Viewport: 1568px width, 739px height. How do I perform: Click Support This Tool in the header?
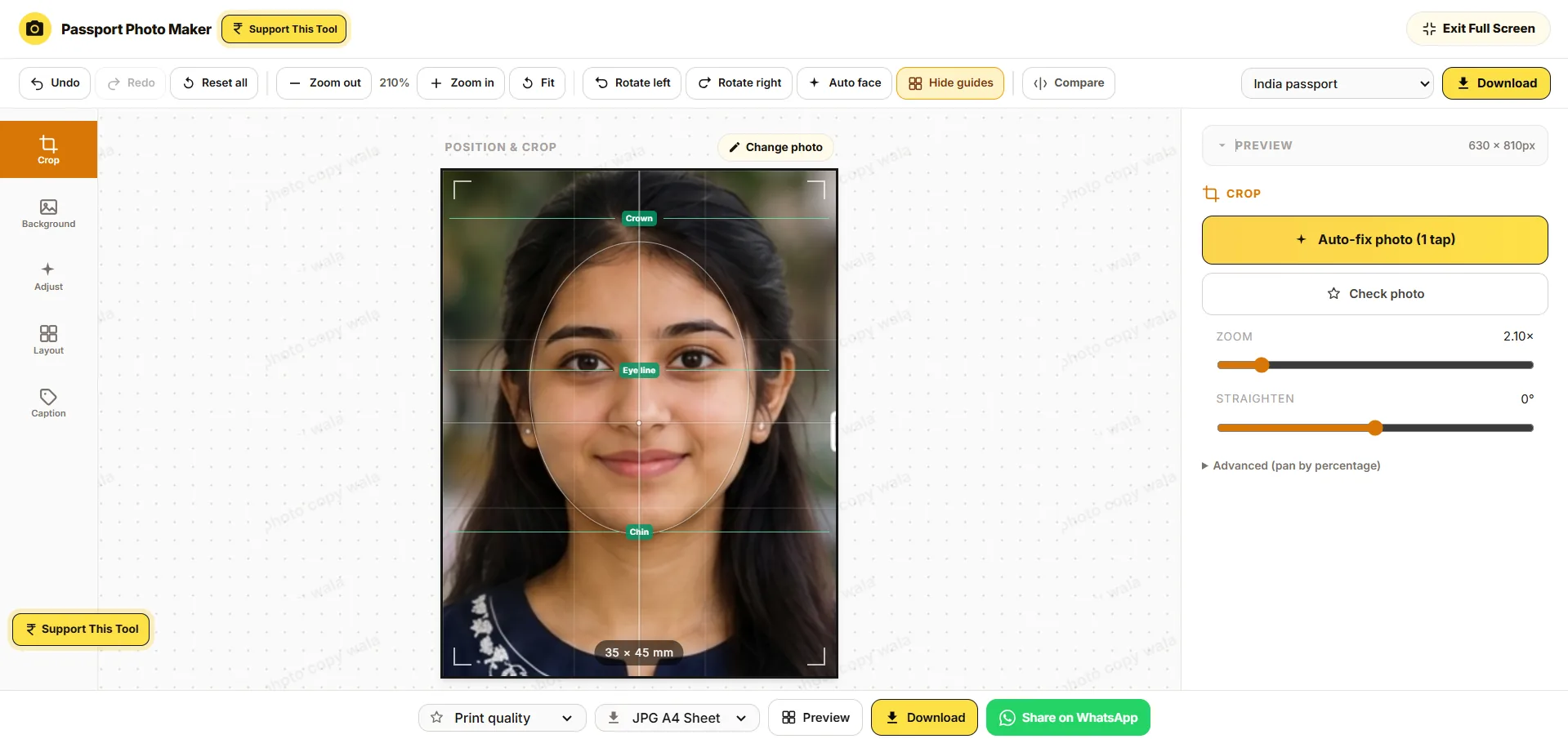(284, 29)
